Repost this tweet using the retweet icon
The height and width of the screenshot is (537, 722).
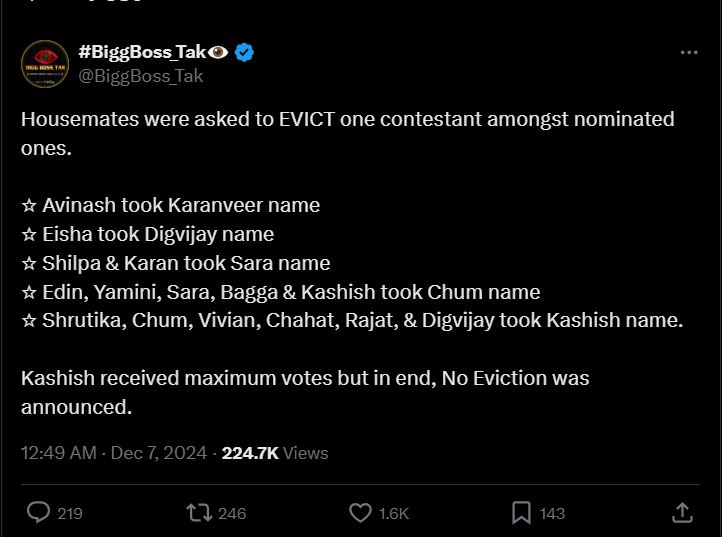click(198, 513)
